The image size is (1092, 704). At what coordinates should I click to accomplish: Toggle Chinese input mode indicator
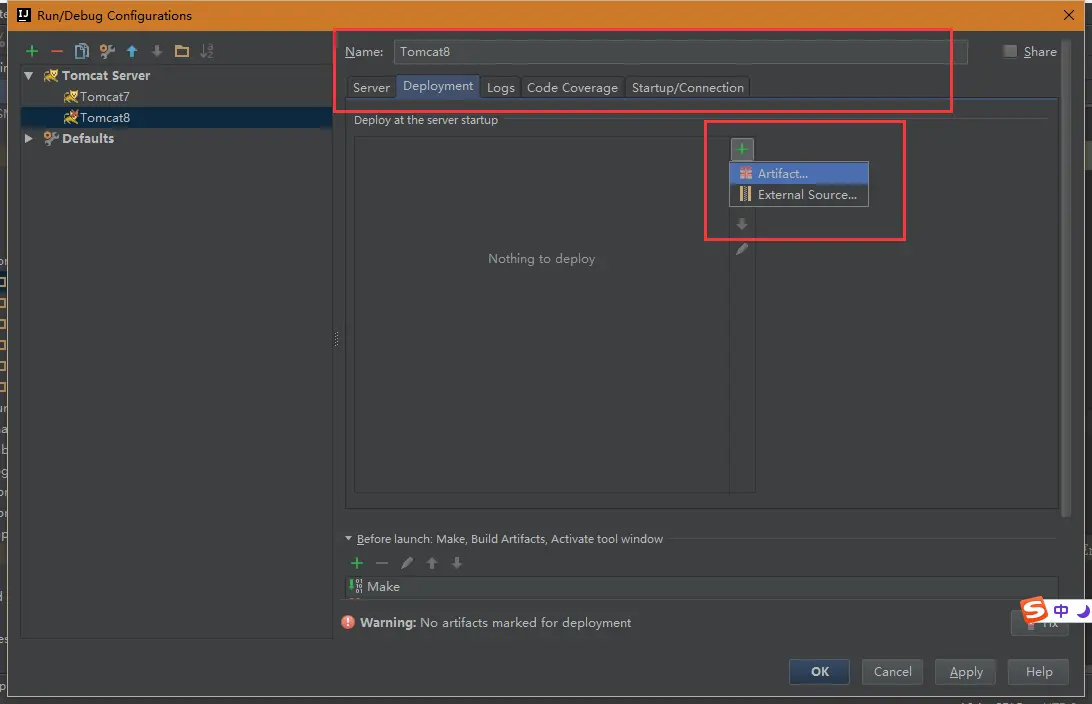(1061, 611)
